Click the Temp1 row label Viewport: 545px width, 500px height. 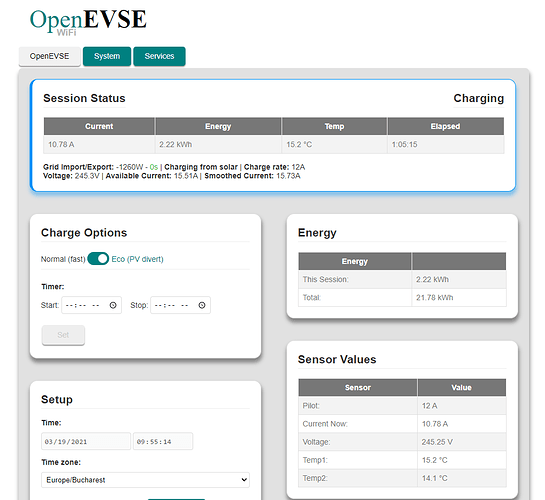[x=315, y=460]
